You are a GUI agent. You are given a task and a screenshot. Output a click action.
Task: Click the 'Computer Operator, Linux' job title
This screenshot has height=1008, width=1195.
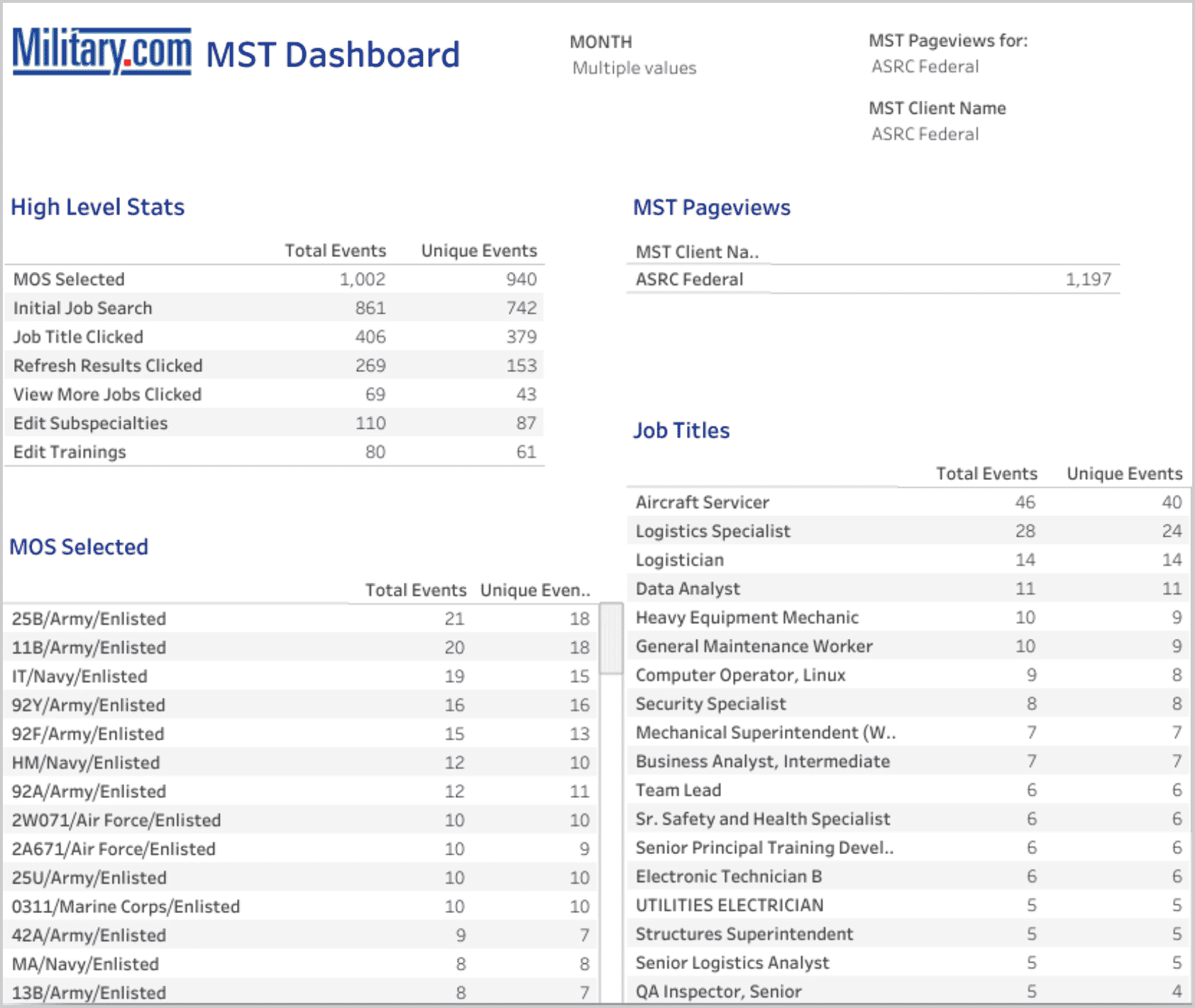(x=740, y=675)
